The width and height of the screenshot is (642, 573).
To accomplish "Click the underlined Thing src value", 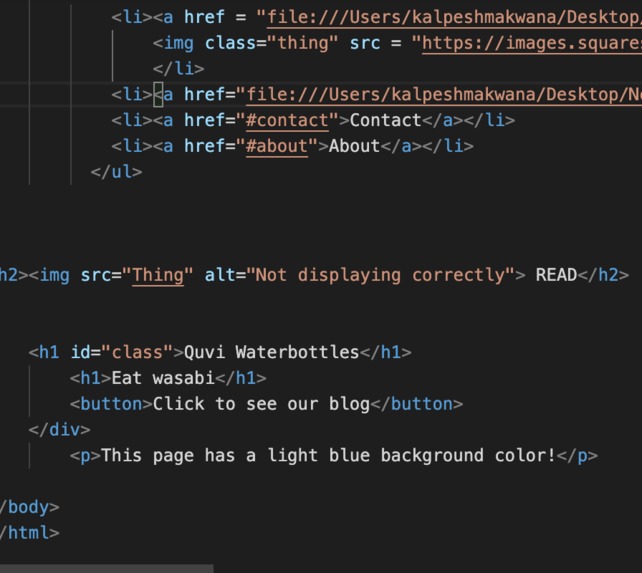I will pyautogui.click(x=158, y=275).
